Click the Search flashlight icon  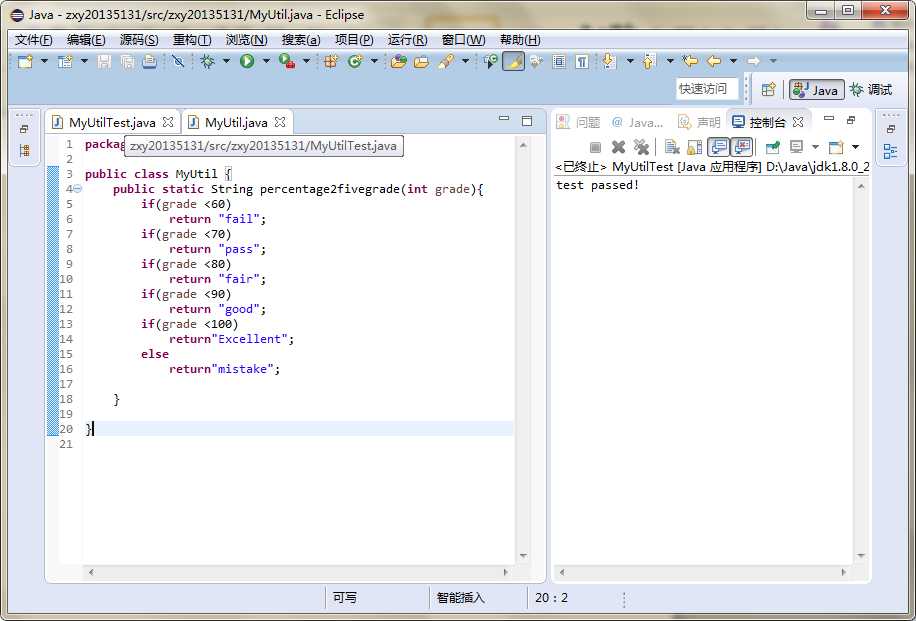point(446,61)
